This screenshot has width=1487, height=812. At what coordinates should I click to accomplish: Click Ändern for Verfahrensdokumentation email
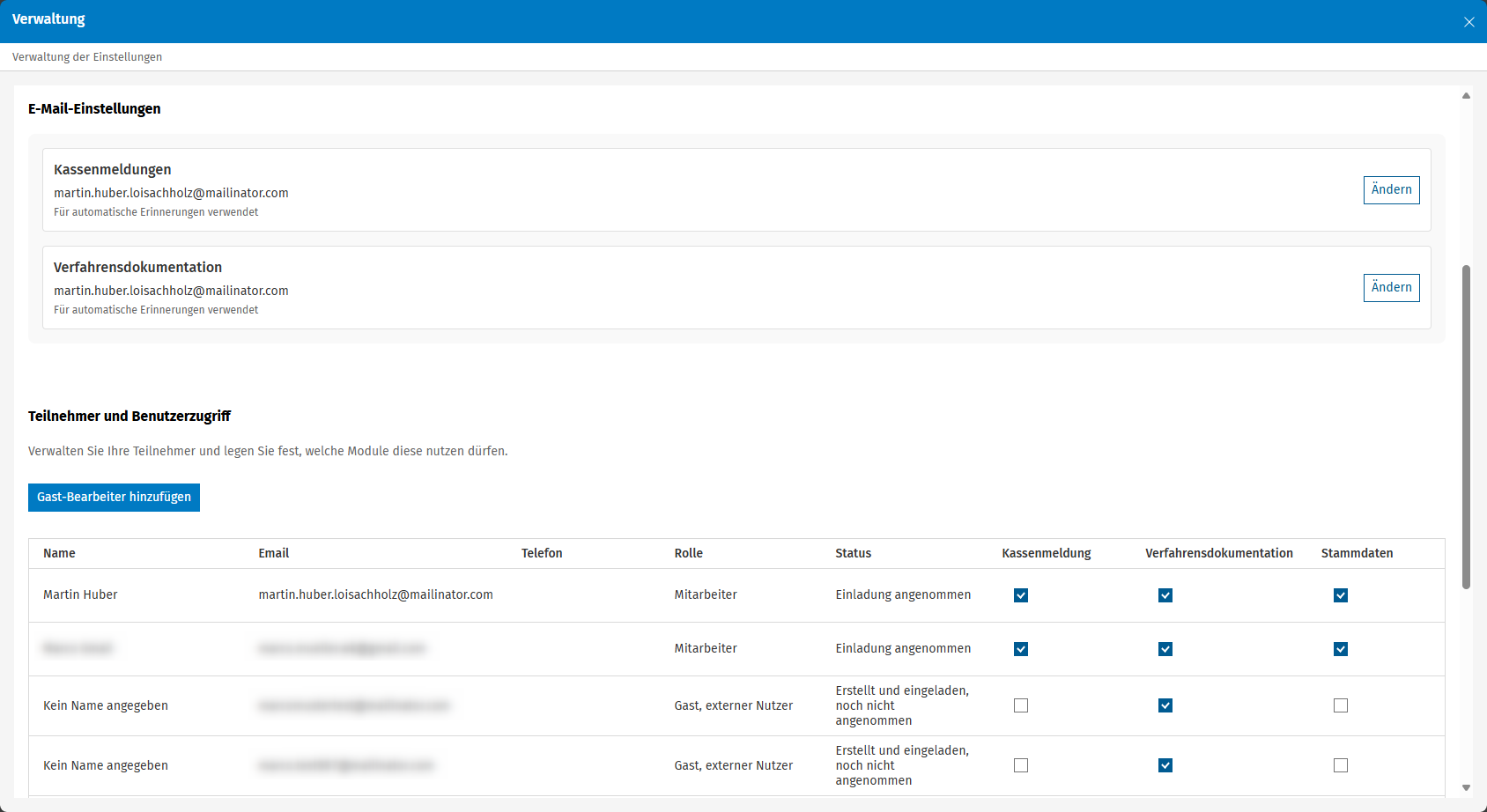tap(1391, 288)
